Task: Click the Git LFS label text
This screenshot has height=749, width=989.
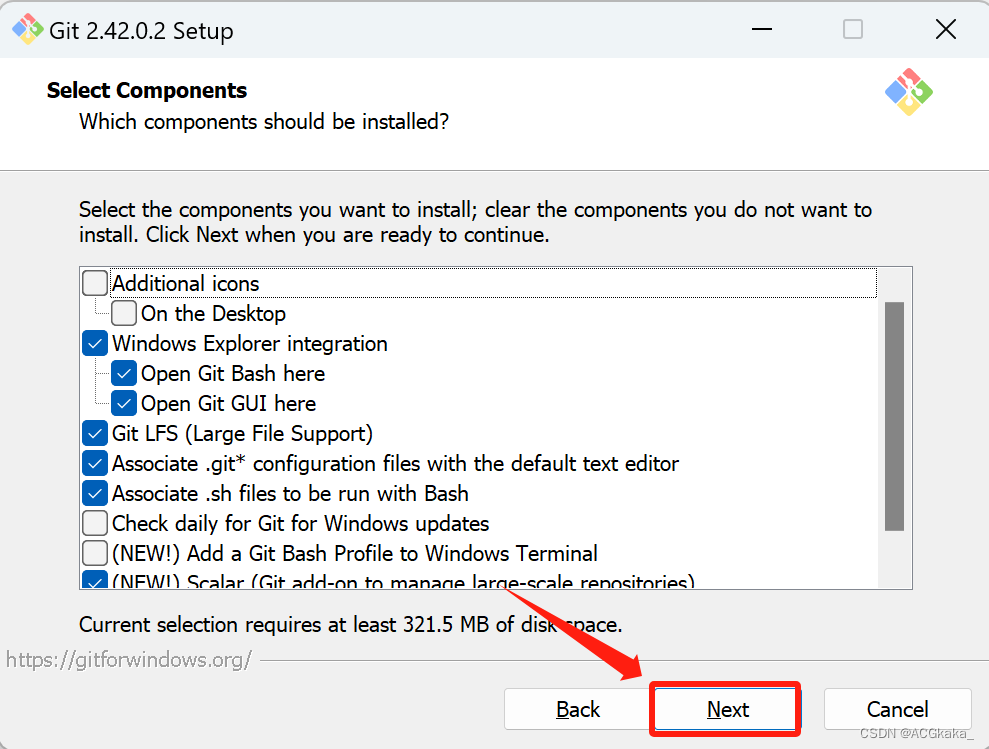Action: (x=242, y=434)
